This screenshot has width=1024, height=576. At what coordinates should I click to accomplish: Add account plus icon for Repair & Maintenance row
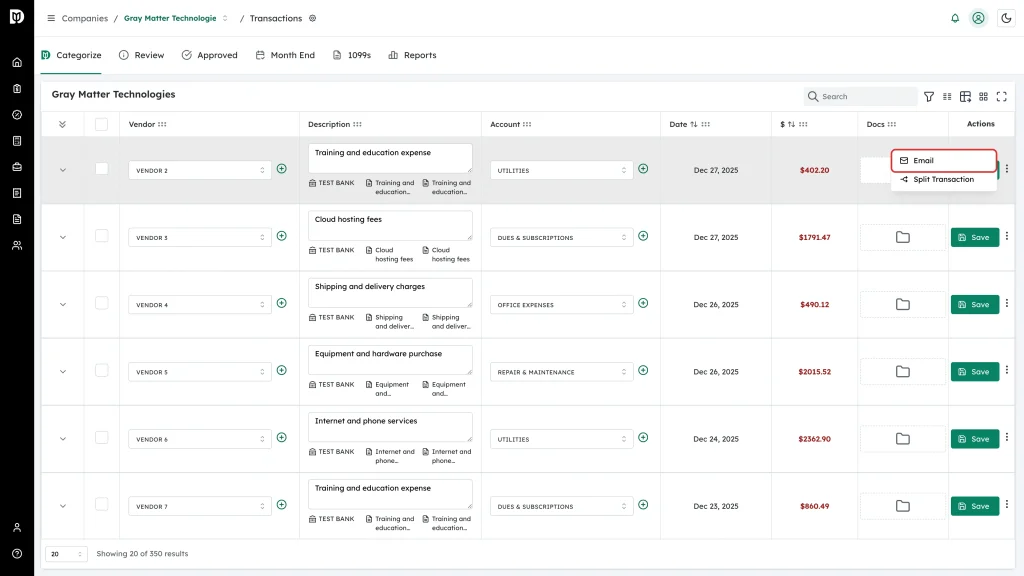(643, 370)
